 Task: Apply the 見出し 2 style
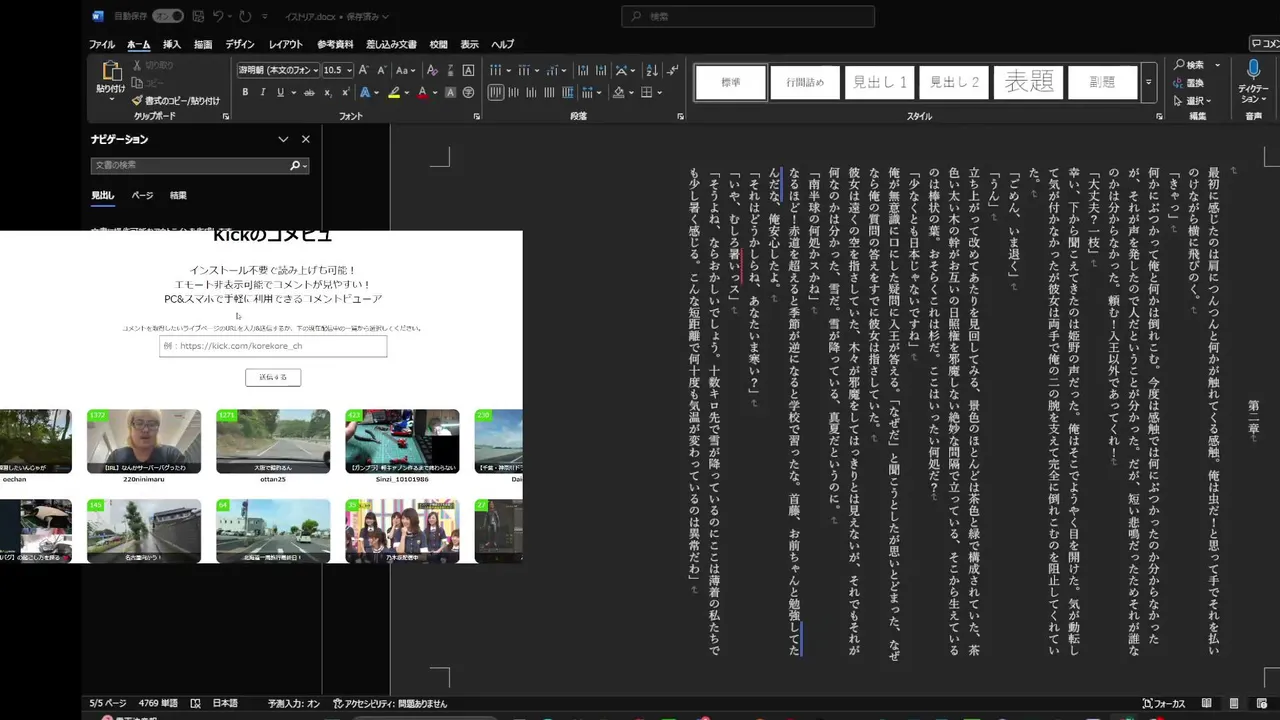(954, 82)
